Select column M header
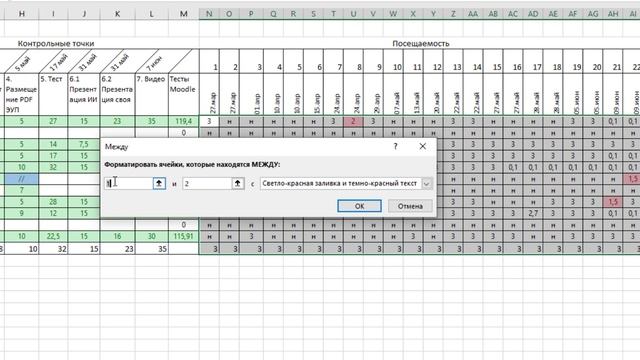 click(x=184, y=14)
